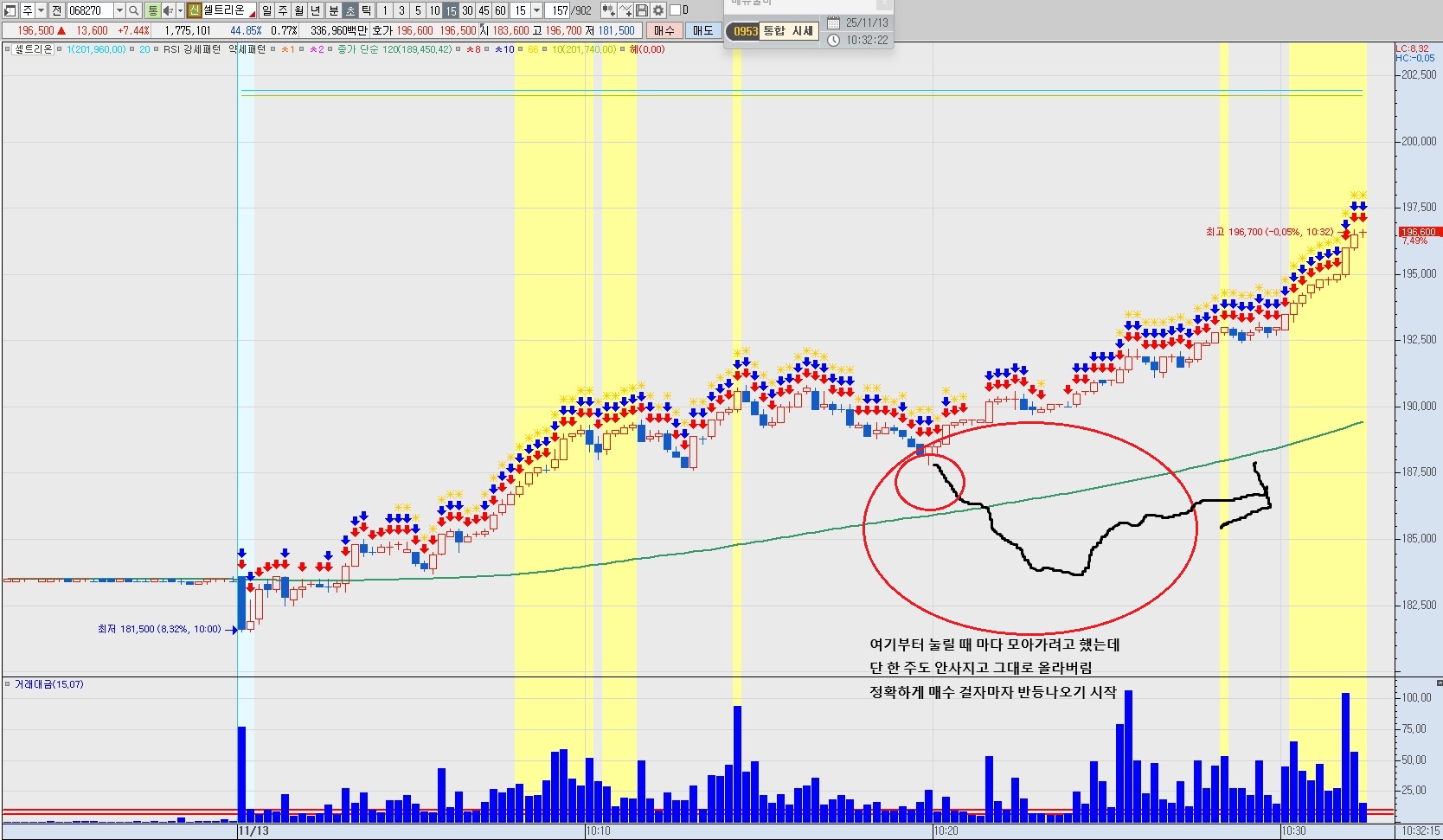Expand the 주 type dropdown arrow

click(x=41, y=10)
